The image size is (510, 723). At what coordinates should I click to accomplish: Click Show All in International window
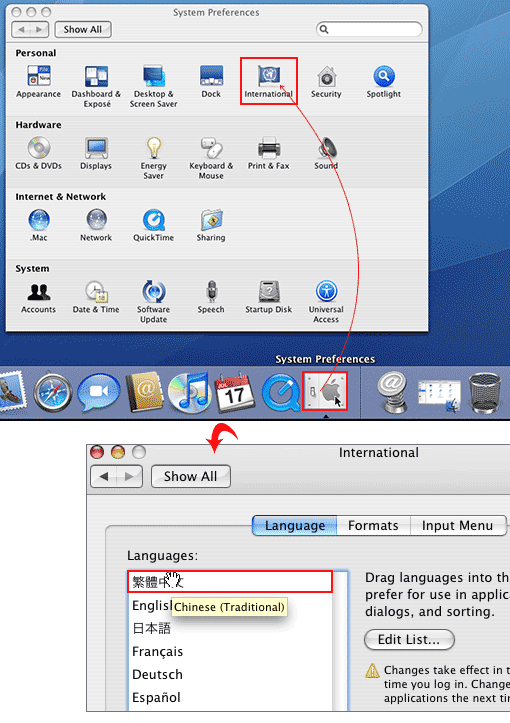tap(190, 476)
